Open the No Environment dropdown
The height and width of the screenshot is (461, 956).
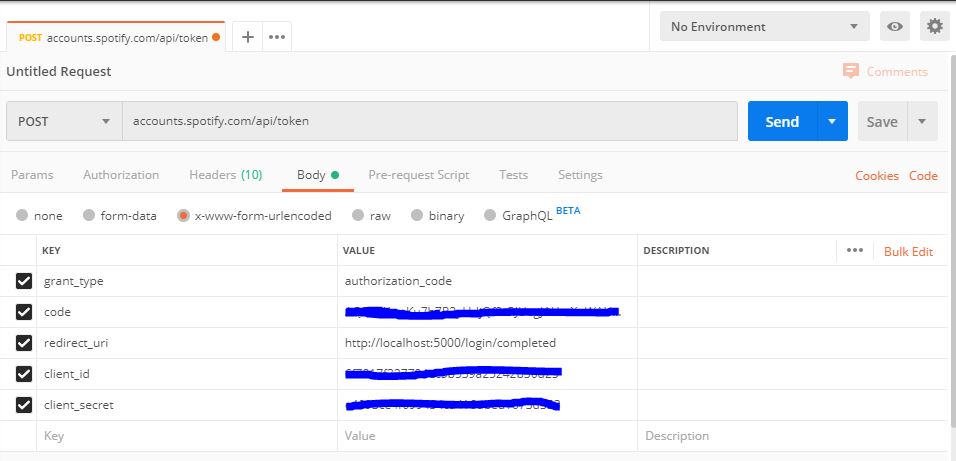click(x=765, y=27)
